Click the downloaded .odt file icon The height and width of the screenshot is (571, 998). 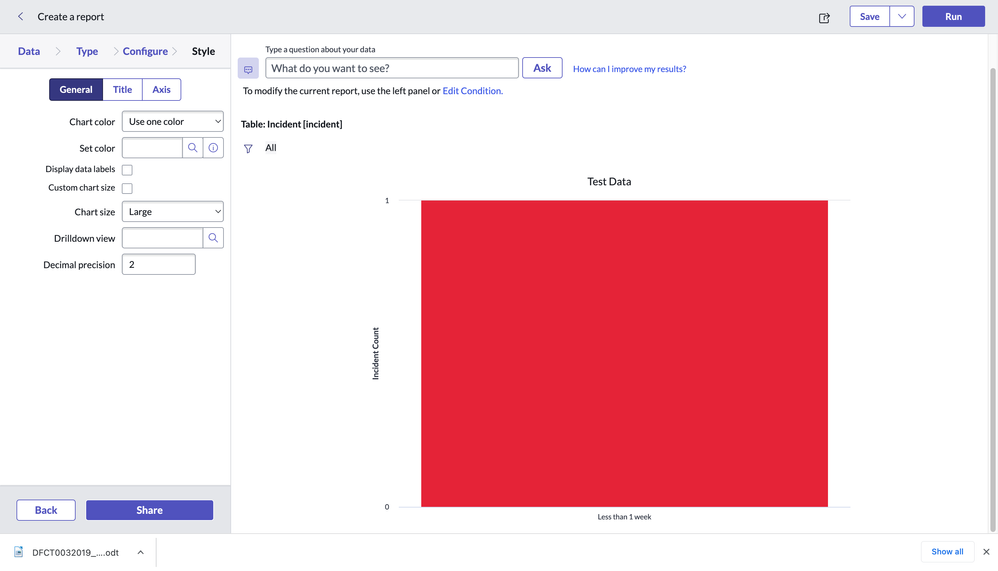pyautogui.click(x=18, y=552)
